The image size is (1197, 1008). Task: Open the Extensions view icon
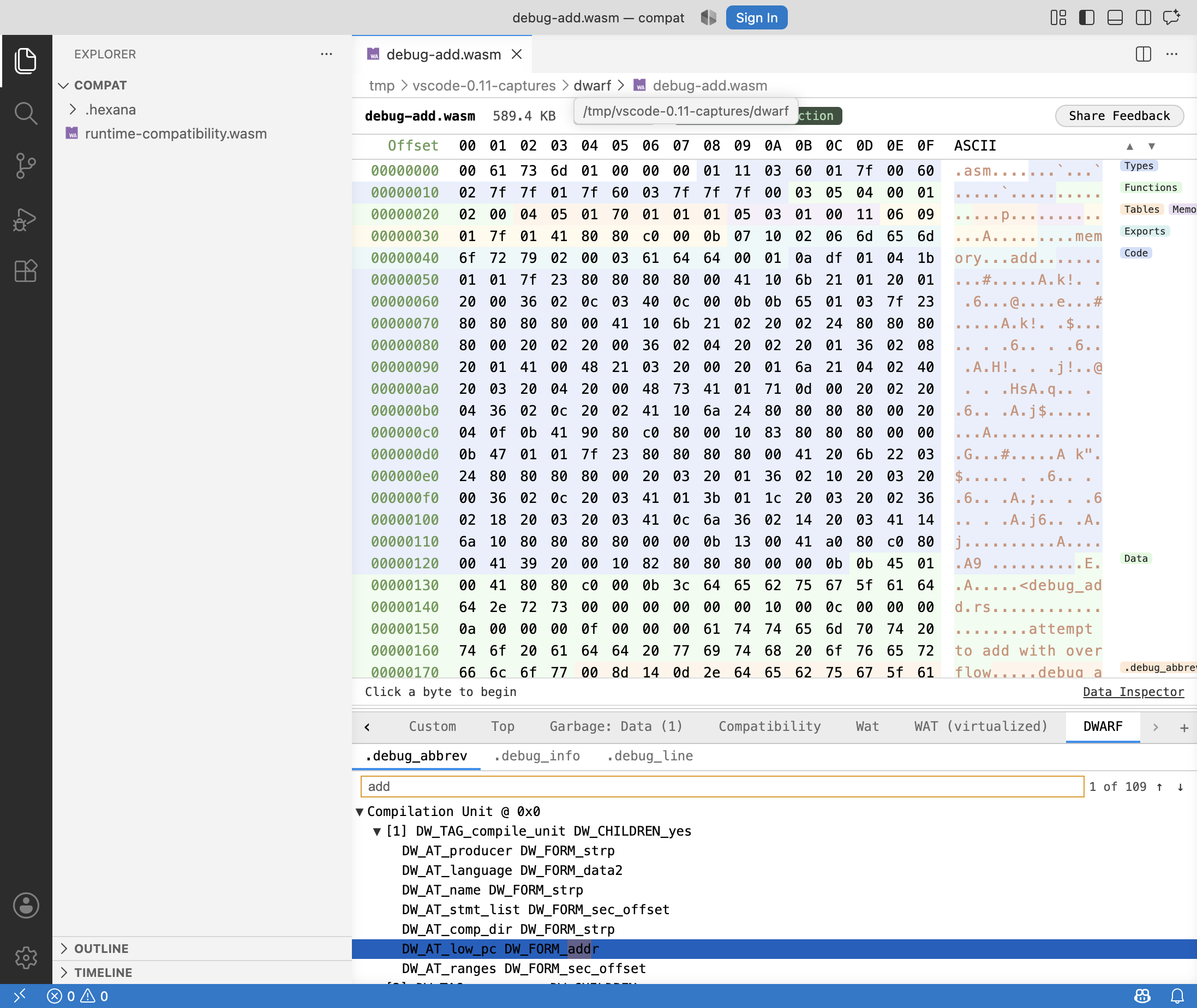click(x=26, y=271)
